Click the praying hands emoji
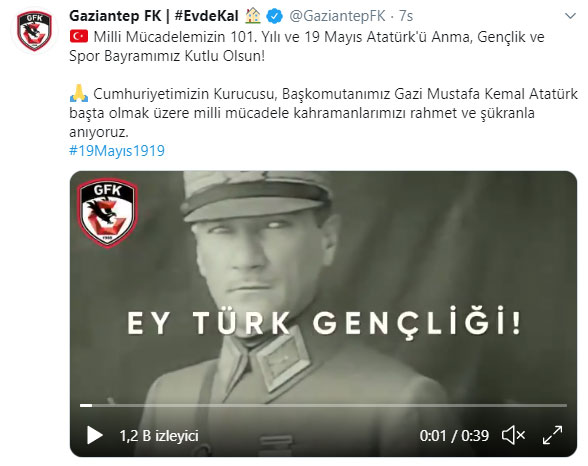The image size is (588, 466). pos(79,94)
